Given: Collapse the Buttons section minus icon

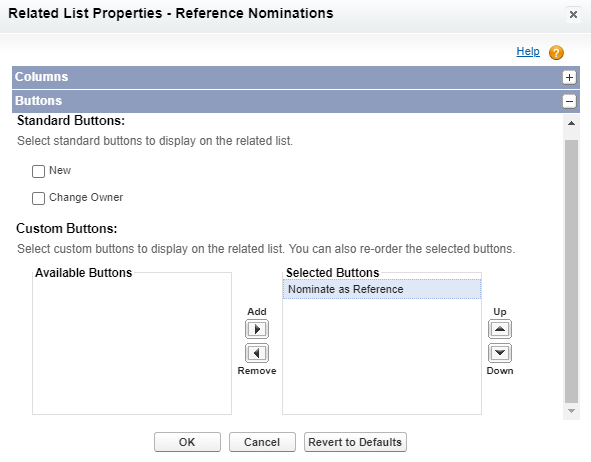Looking at the screenshot, I should point(569,101).
